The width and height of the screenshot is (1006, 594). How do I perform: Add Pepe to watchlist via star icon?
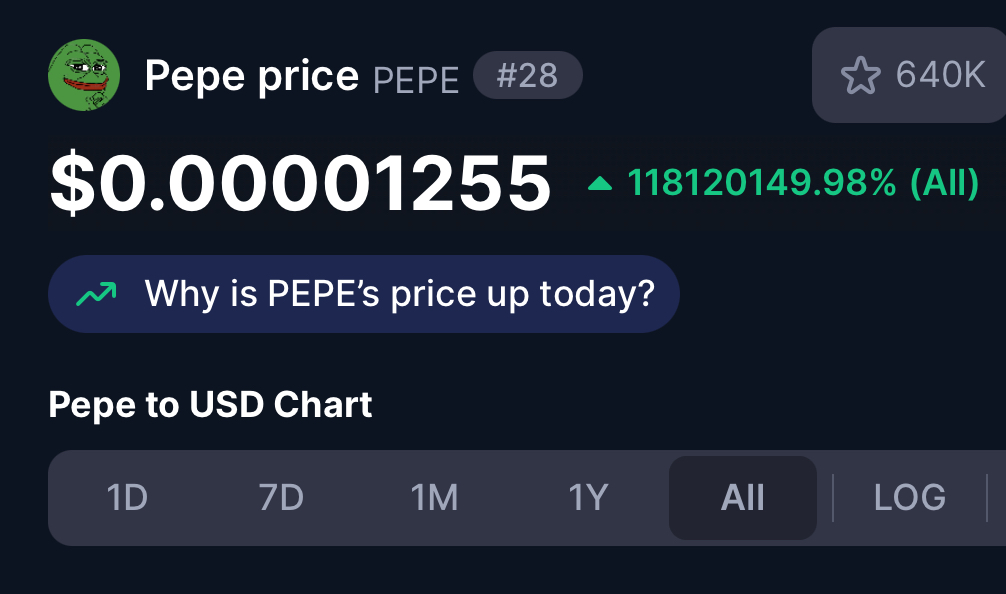click(x=860, y=75)
